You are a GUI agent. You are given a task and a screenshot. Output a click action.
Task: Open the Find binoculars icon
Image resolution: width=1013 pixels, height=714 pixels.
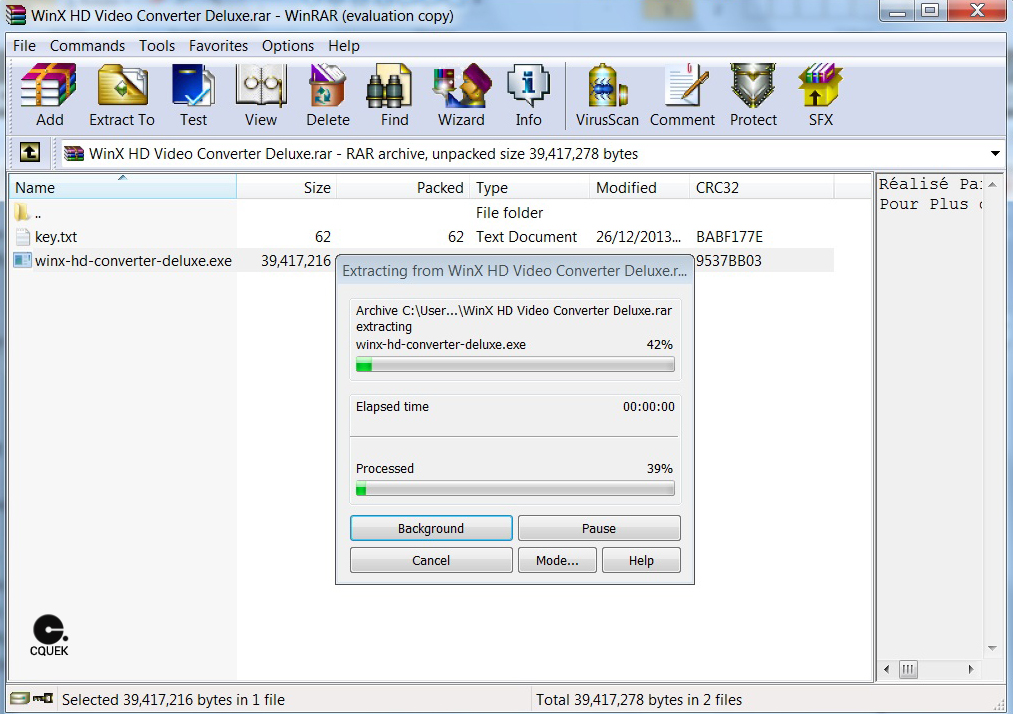pos(390,85)
